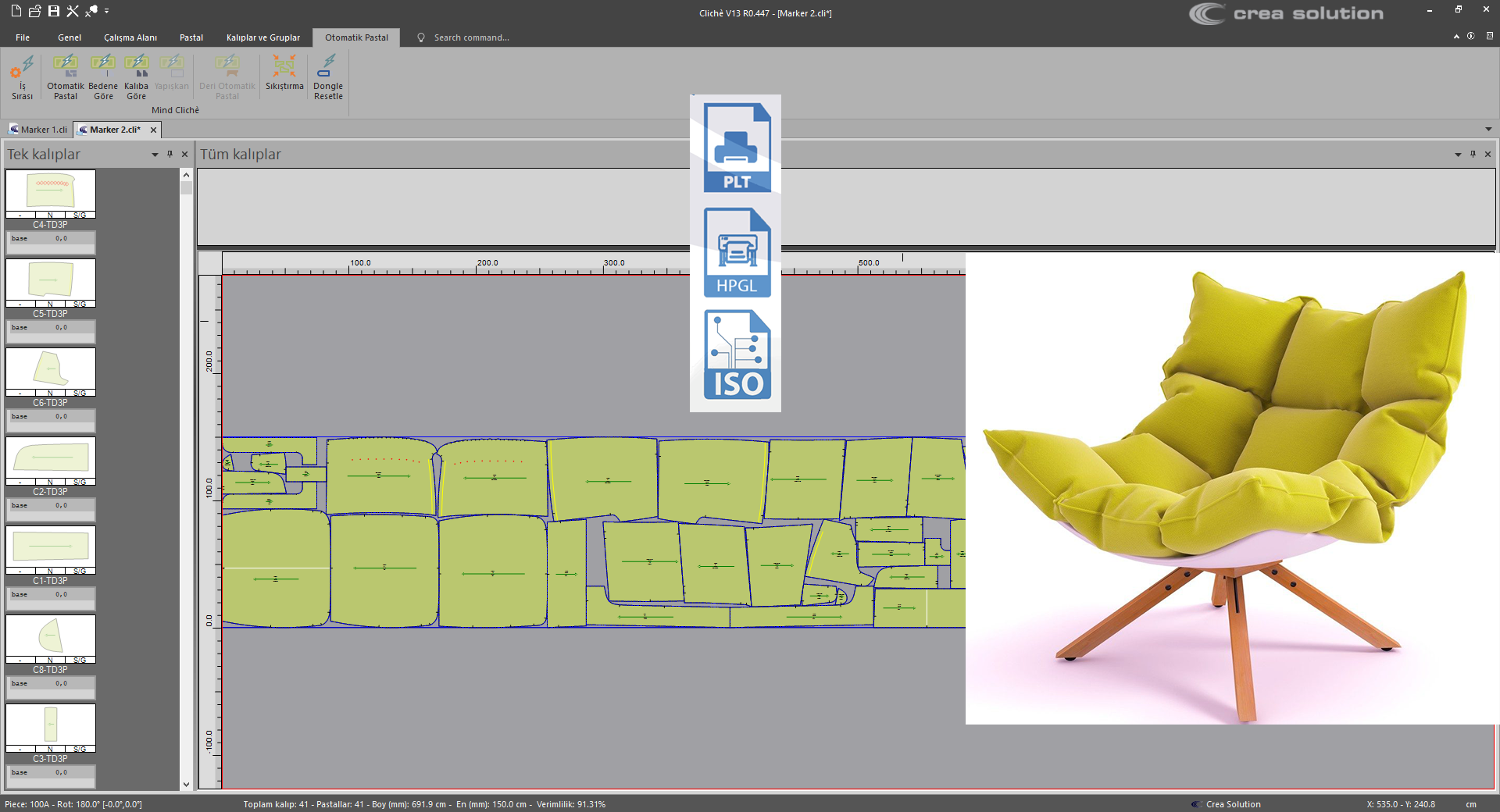Create a new document from the quick access toolbar
Viewport: 1500px width, 812px height.
tap(16, 11)
